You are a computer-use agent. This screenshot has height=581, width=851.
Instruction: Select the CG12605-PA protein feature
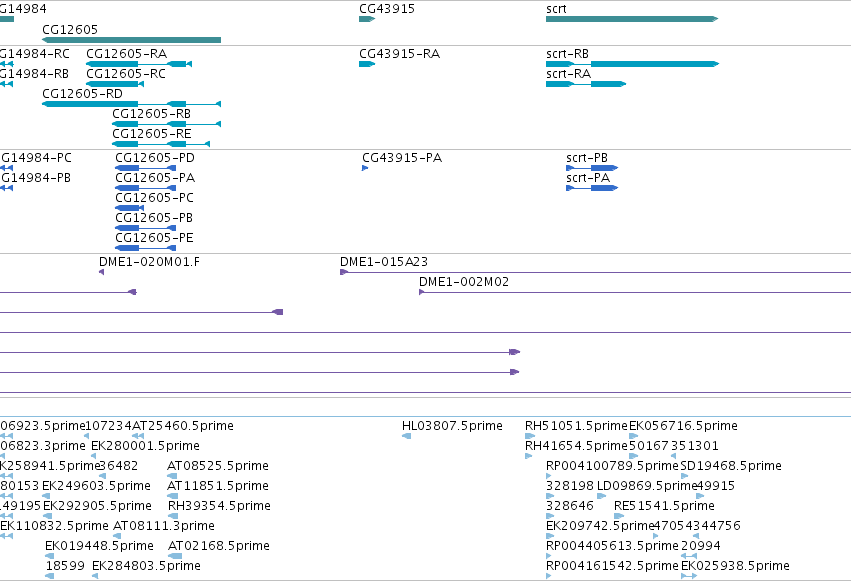point(145,188)
